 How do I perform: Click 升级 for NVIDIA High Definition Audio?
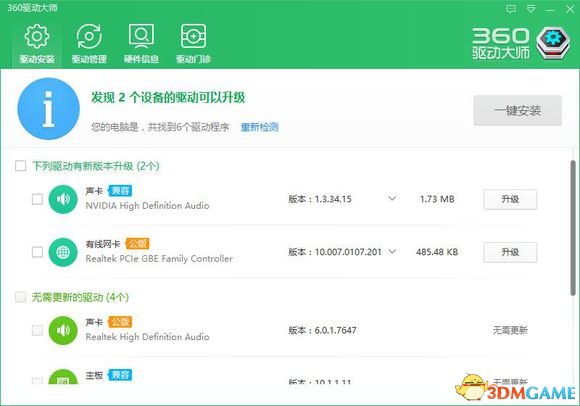point(510,199)
